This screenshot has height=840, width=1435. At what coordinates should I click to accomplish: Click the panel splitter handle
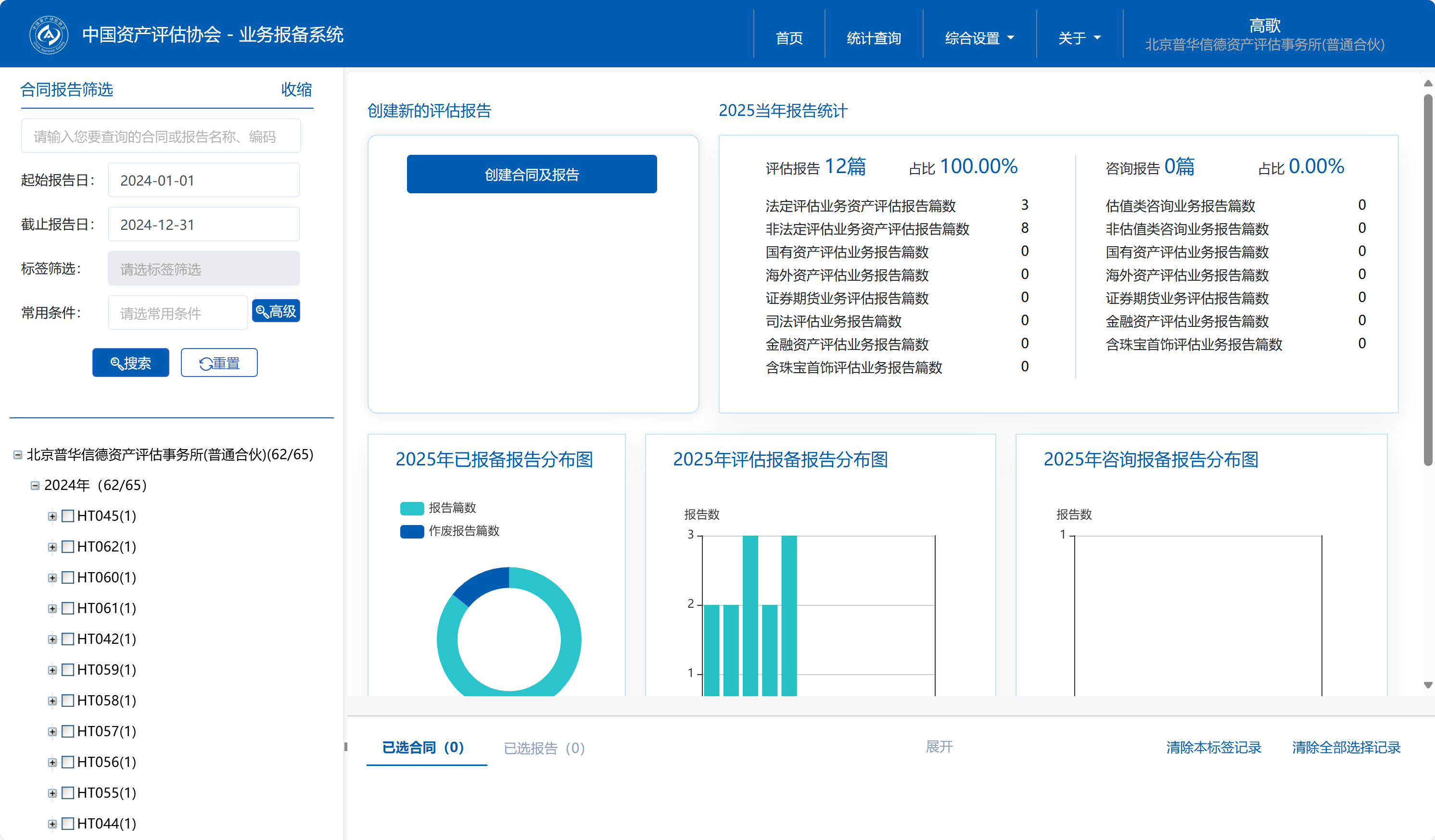[346, 747]
